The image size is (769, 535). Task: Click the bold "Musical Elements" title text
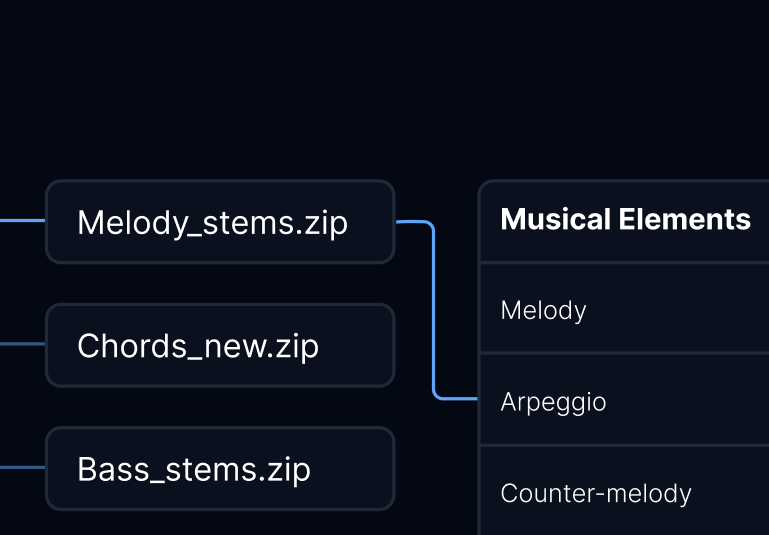point(626,219)
